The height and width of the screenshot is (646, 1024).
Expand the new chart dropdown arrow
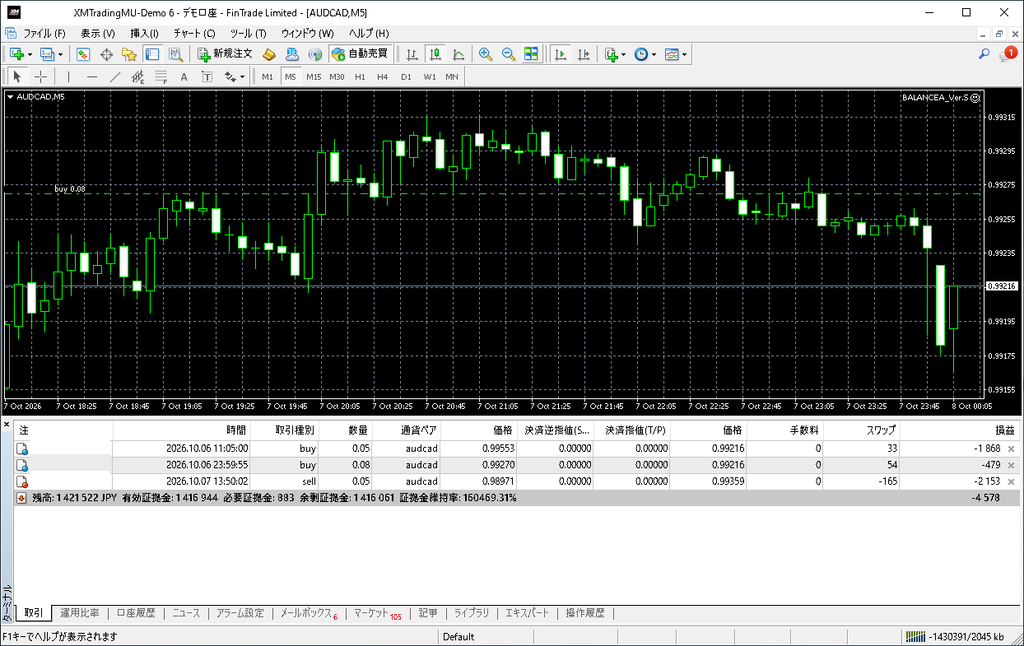pyautogui.click(x=30, y=54)
